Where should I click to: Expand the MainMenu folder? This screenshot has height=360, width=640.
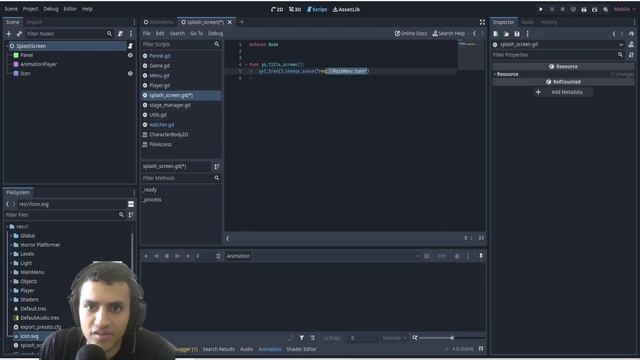11,272
